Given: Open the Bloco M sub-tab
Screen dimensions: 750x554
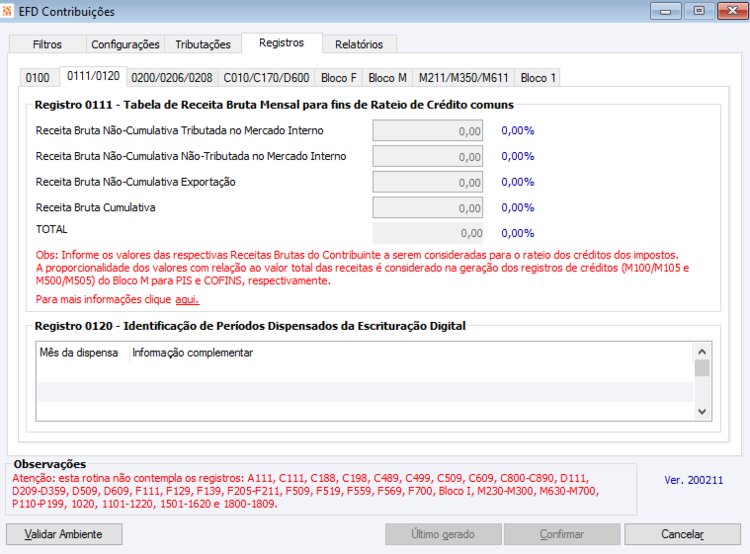Looking at the screenshot, I should click(x=387, y=78).
